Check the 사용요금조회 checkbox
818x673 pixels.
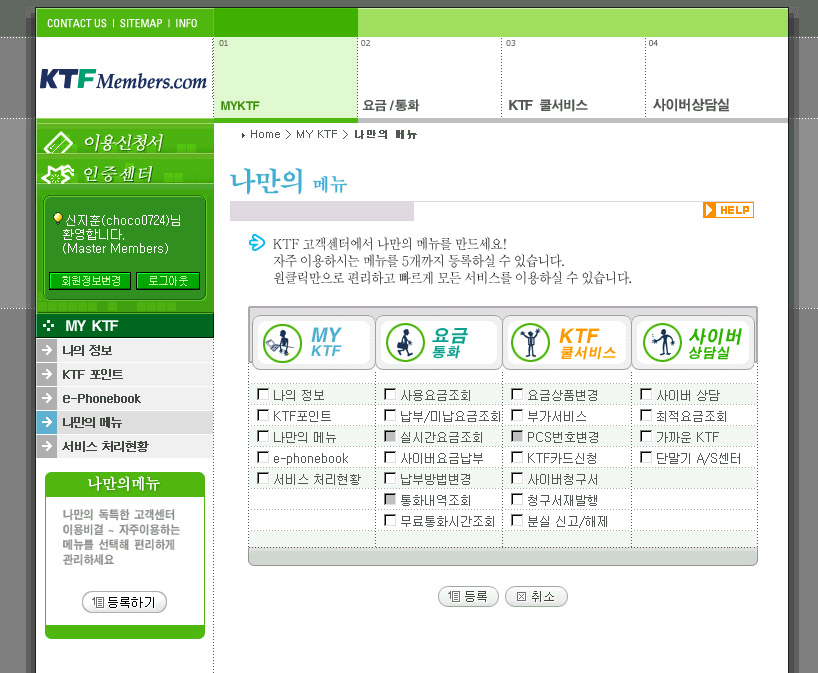point(390,394)
